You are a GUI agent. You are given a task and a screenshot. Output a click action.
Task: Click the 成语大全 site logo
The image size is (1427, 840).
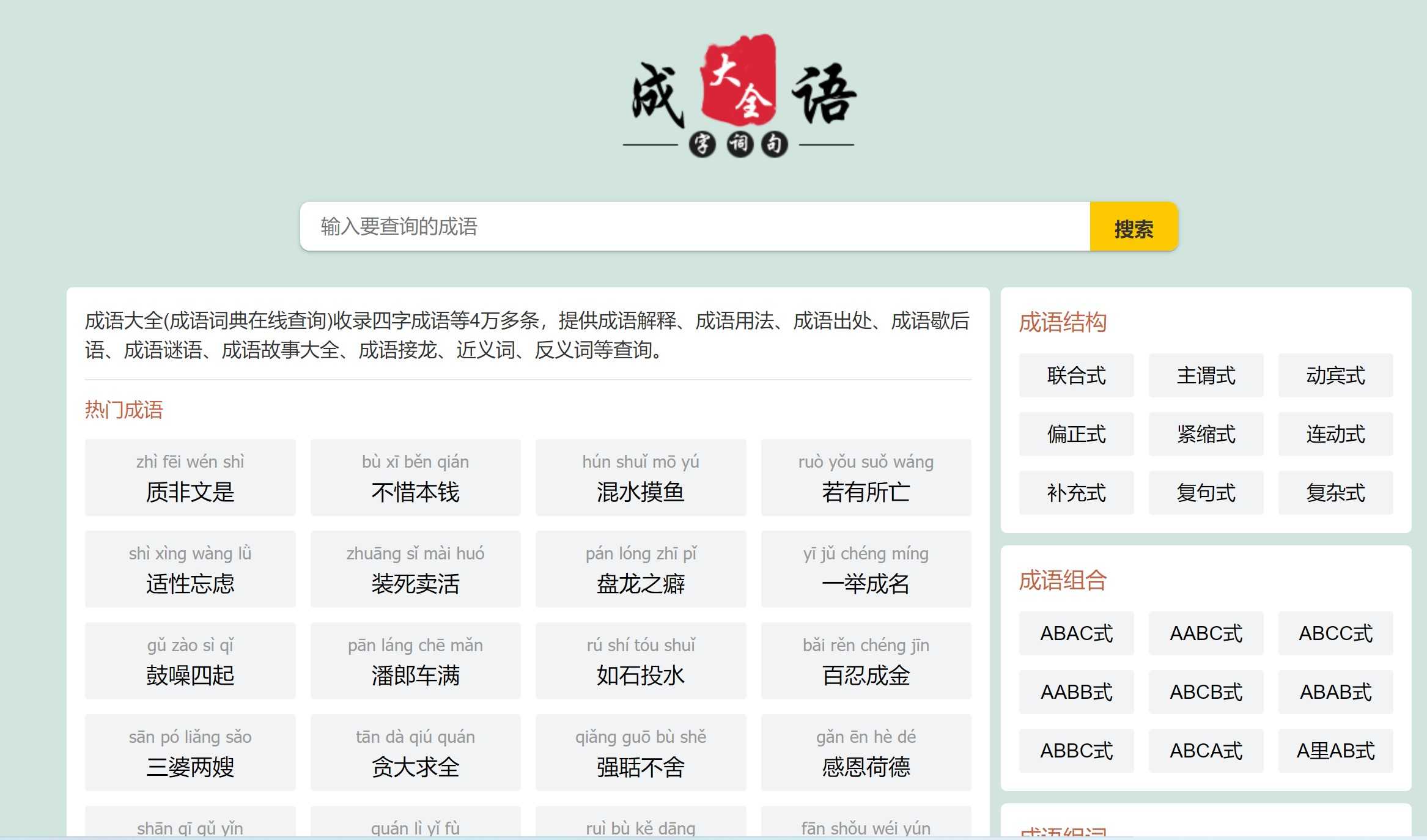coord(739,96)
